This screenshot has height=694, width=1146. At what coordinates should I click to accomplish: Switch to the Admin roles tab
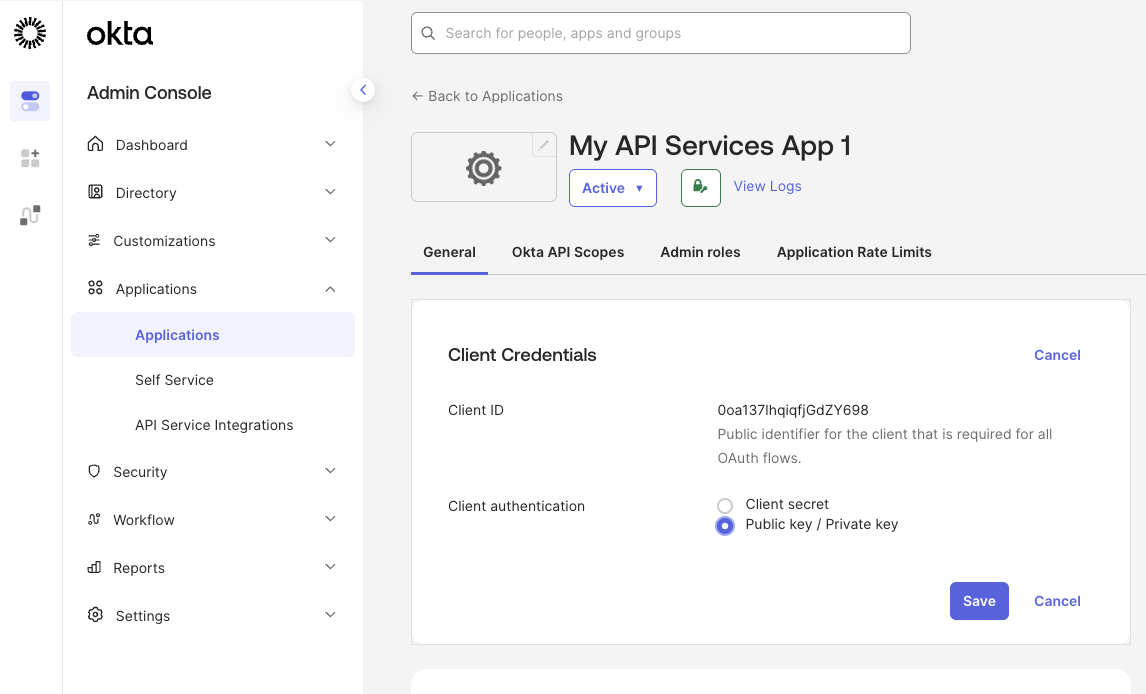[700, 252]
